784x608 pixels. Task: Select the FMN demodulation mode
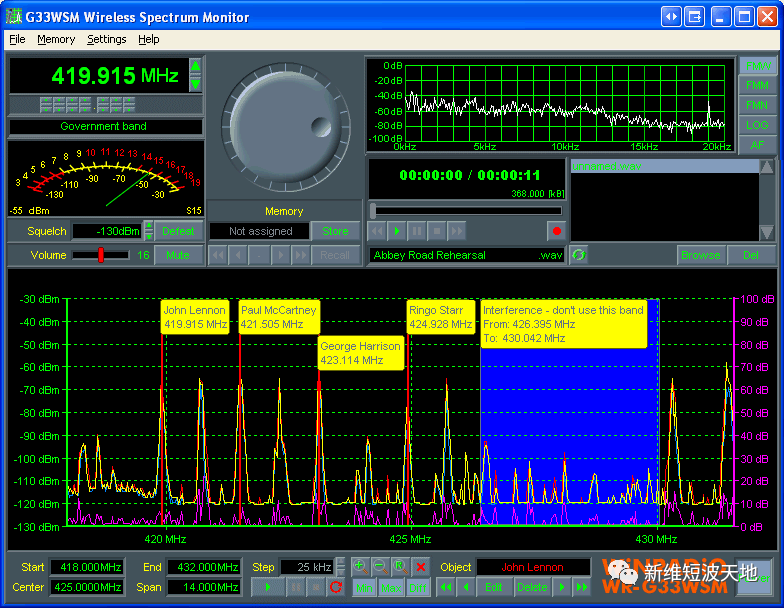(757, 105)
